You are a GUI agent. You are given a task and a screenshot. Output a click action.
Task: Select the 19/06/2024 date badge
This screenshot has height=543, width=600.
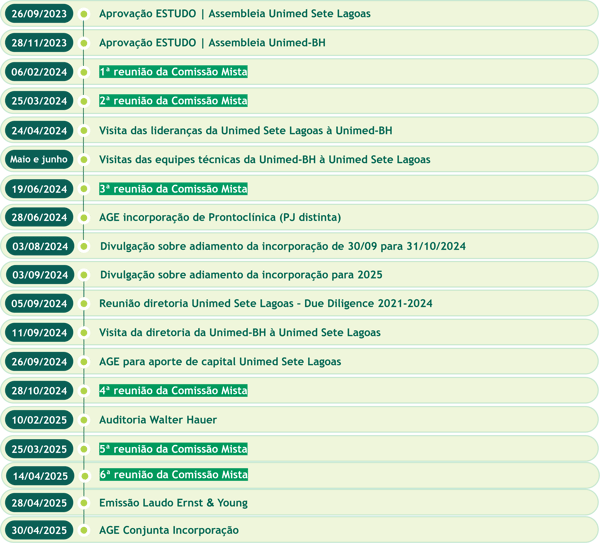[x=39, y=189]
